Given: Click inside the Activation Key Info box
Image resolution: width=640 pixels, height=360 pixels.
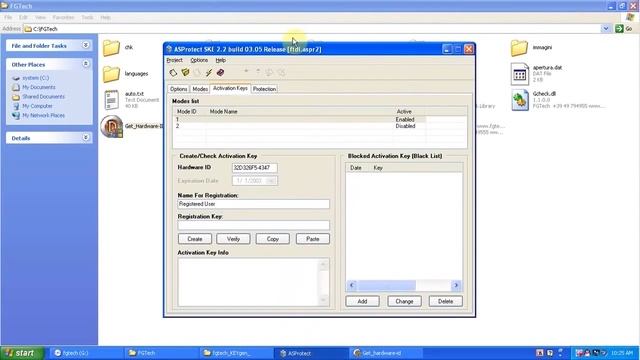Looking at the screenshot, I should (x=248, y=282).
